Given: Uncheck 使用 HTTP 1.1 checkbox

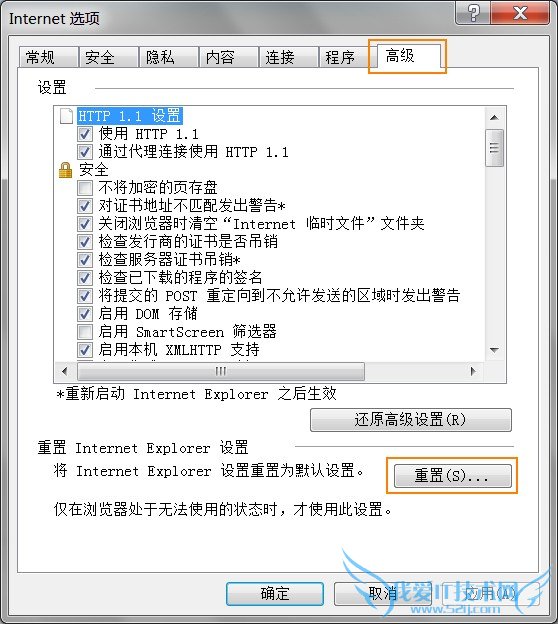Looking at the screenshot, I should (x=85, y=134).
